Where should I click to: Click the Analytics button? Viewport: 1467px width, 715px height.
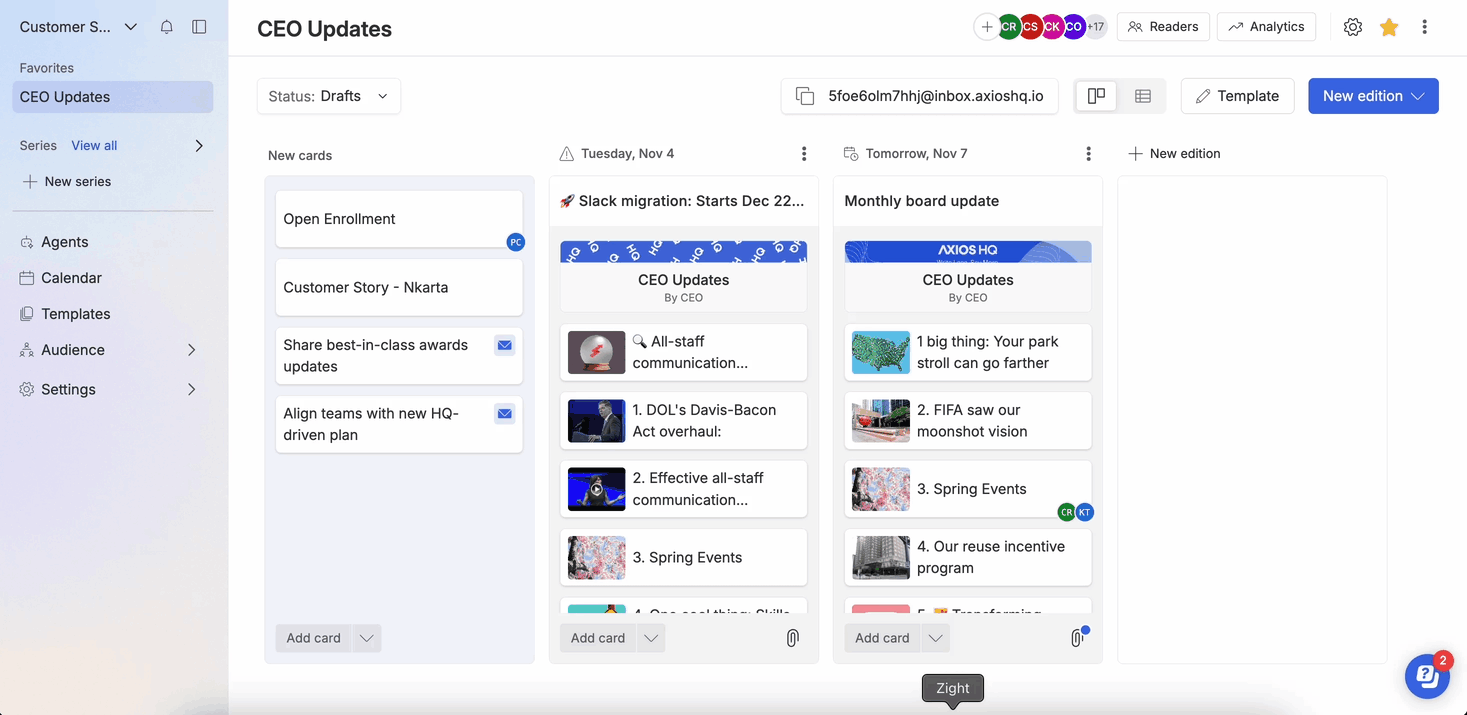(x=1266, y=27)
